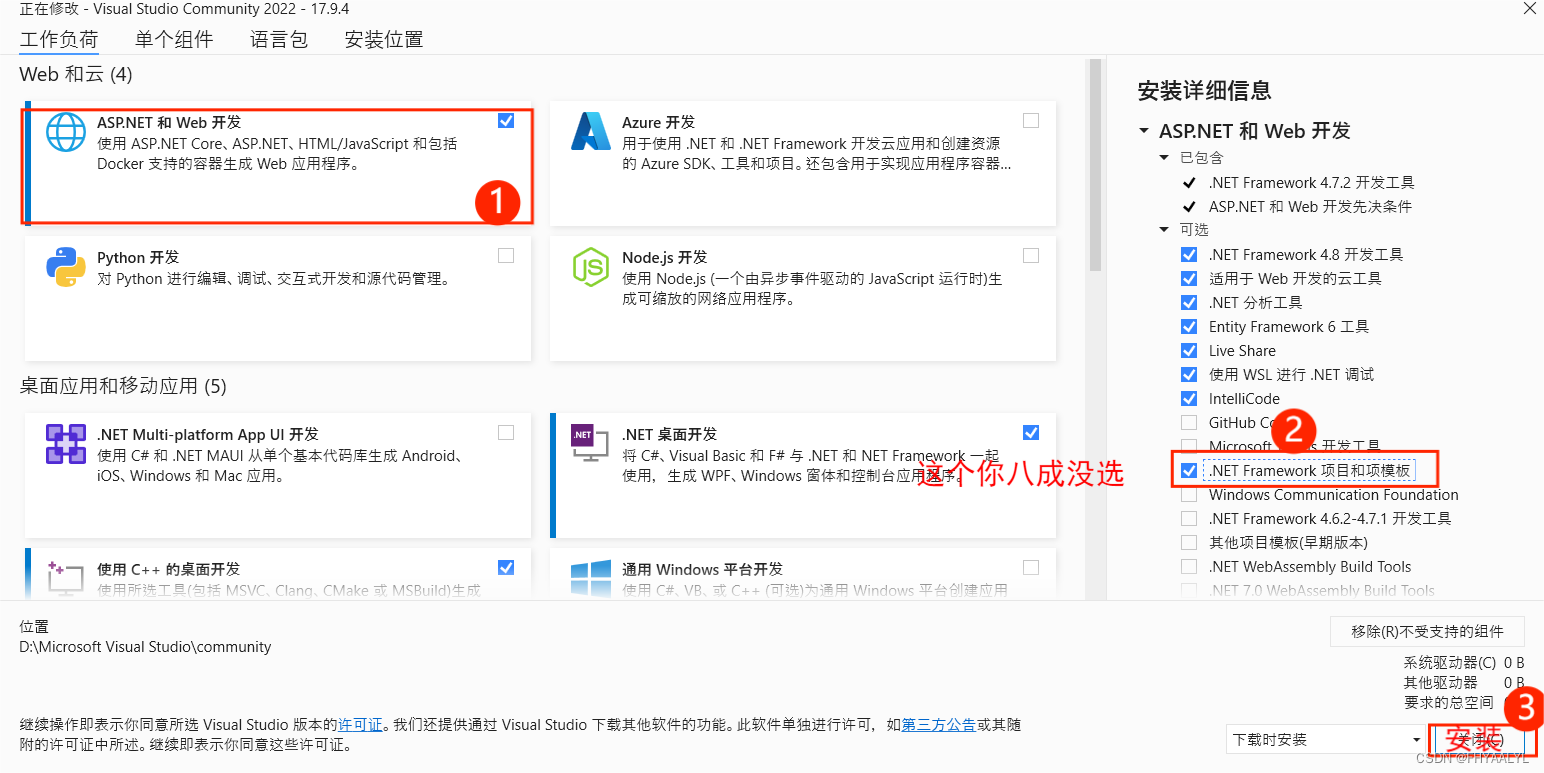Enable Windows Communication Foundation checkbox
Viewport: 1544px width, 773px height.
(1189, 495)
